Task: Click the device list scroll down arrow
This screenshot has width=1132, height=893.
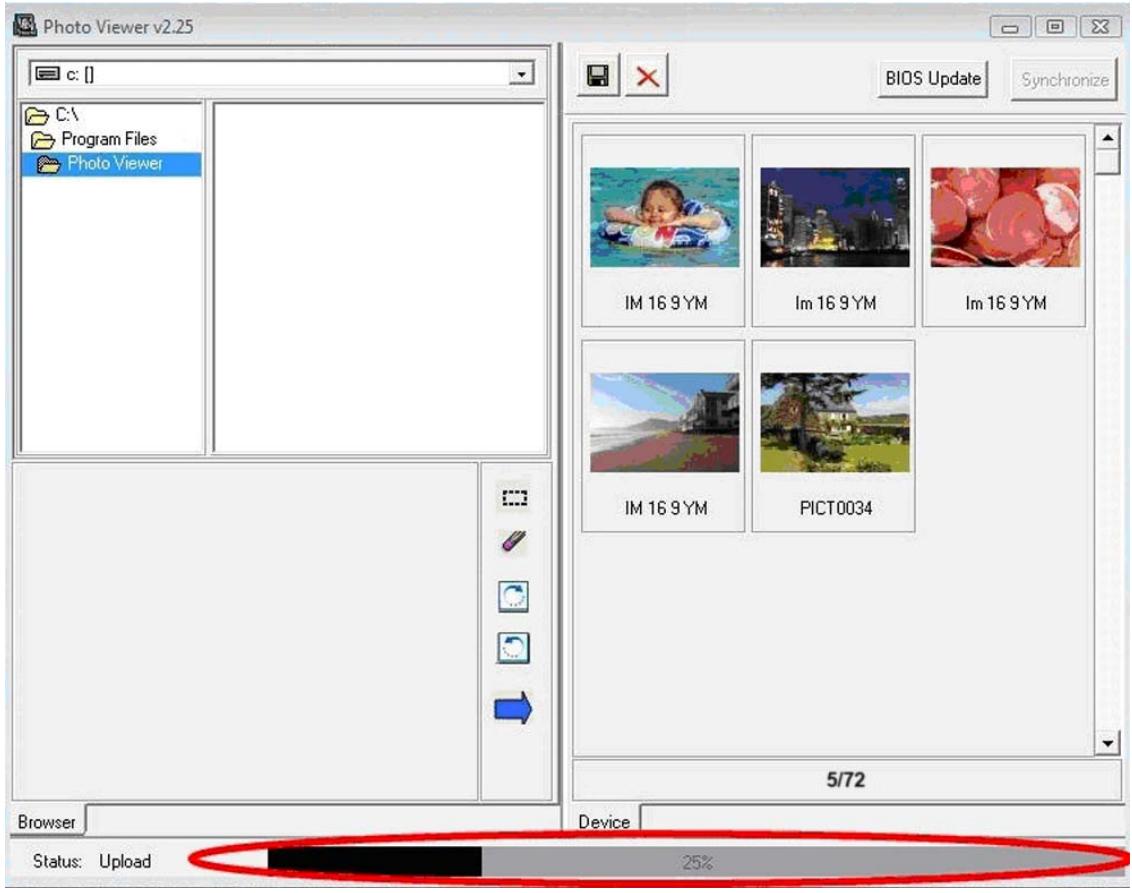Action: tap(1107, 743)
